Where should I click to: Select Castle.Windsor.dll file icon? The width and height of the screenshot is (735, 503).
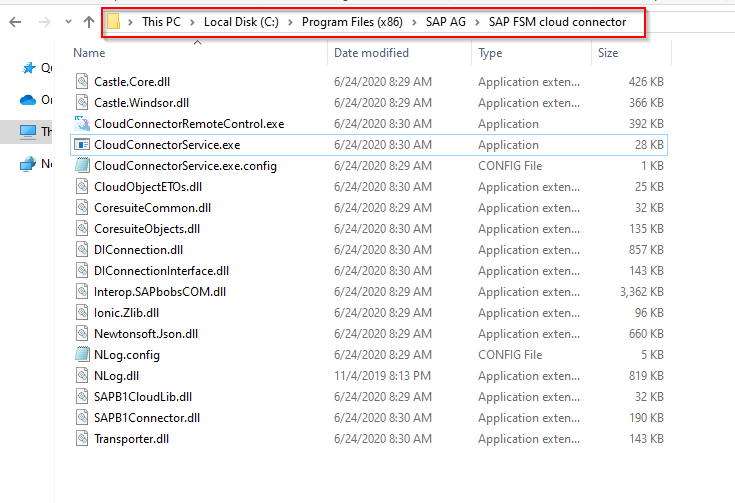pyautogui.click(x=82, y=102)
